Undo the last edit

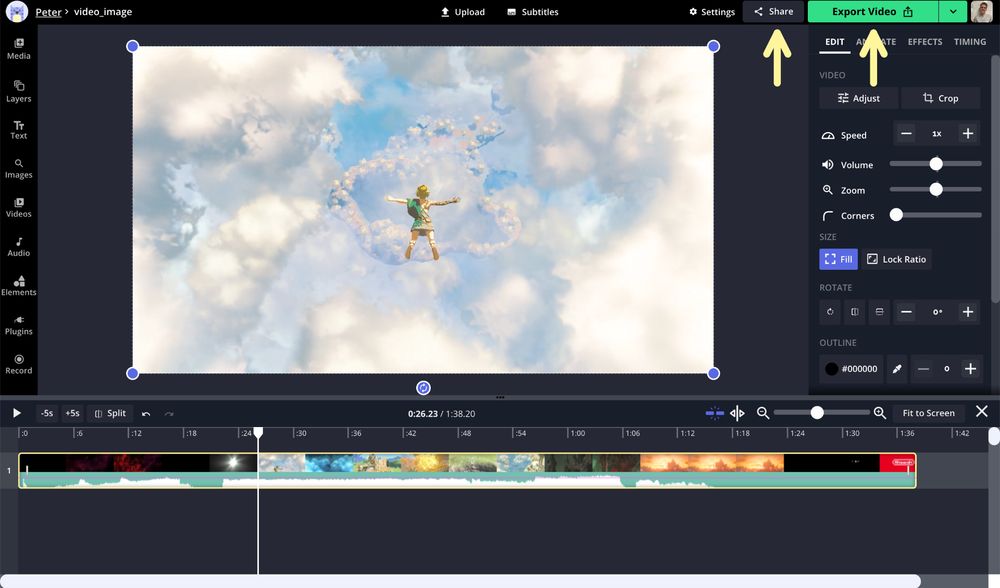(144, 412)
